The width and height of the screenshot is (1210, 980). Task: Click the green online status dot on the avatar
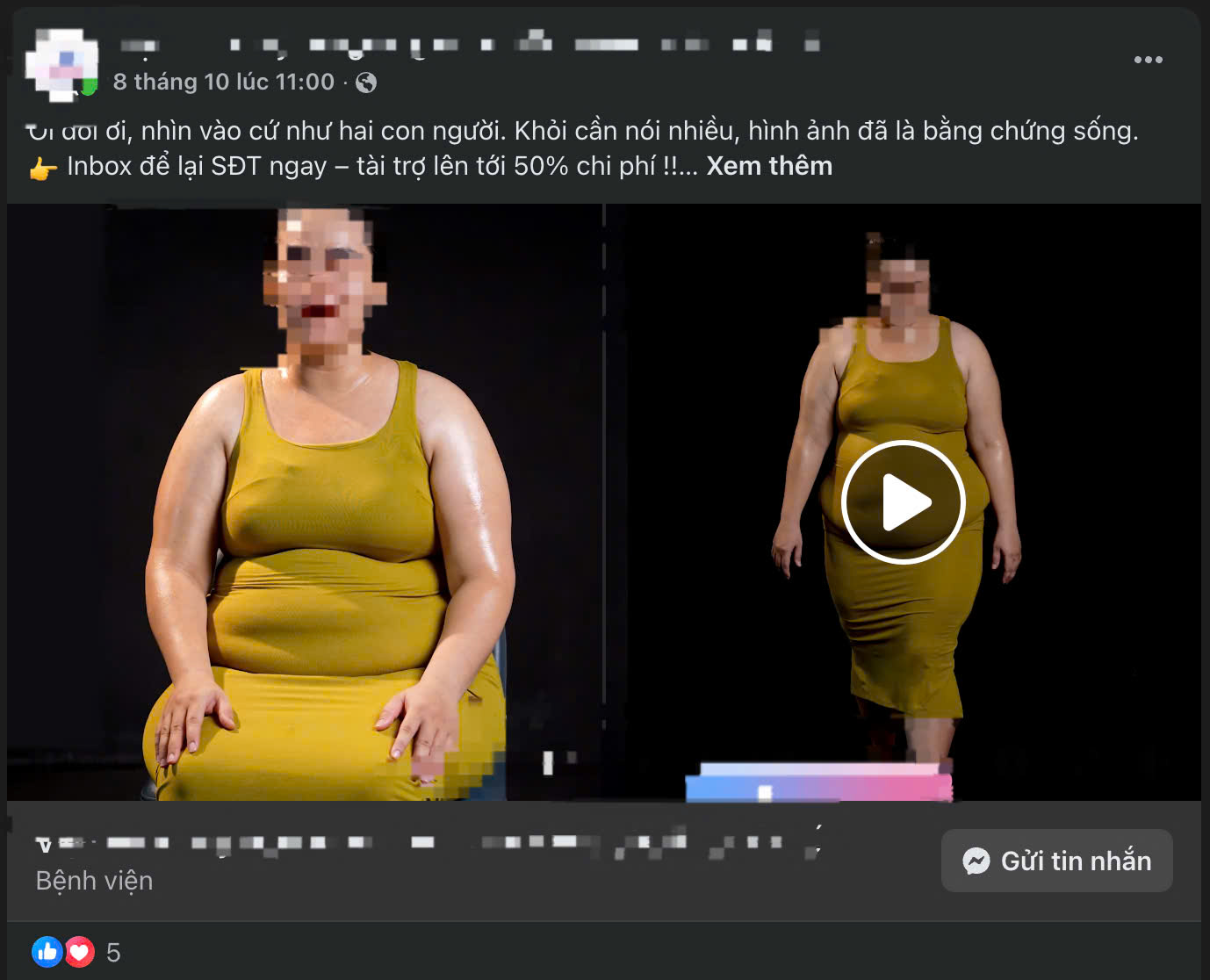(x=89, y=87)
